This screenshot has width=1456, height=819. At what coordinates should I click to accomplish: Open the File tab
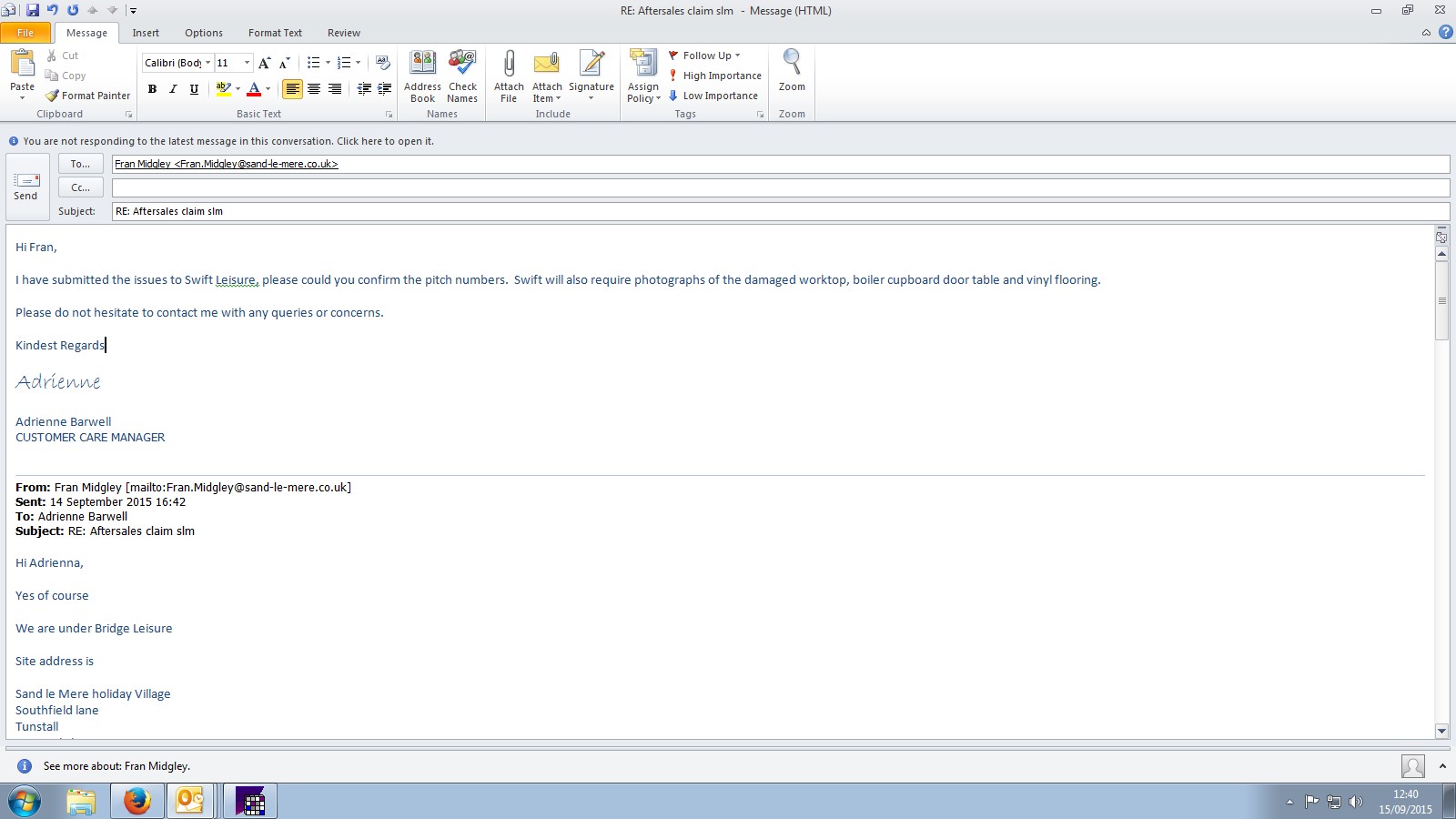[x=25, y=33]
